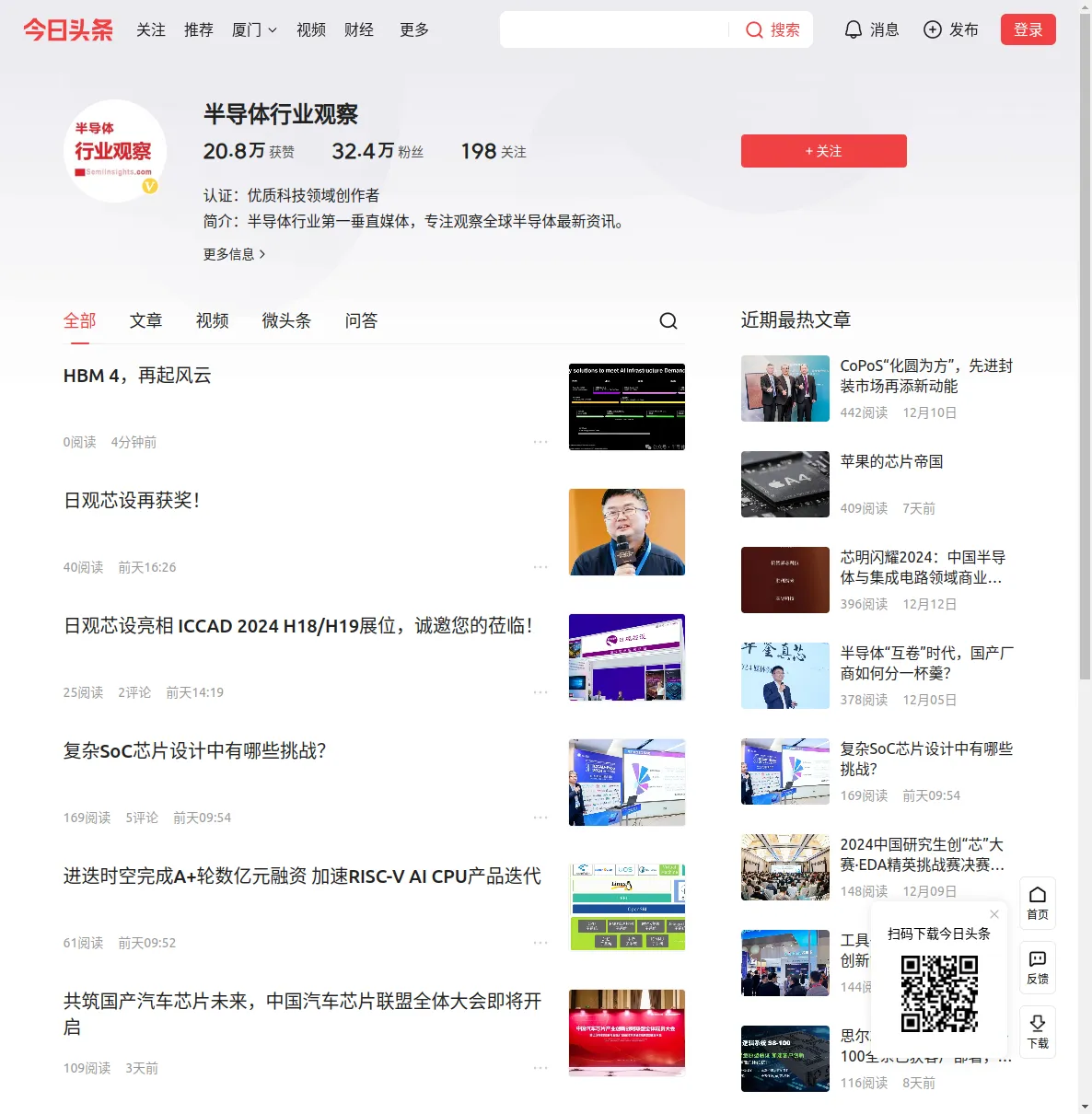Image resolution: width=1092 pixels, height=1114 pixels.
Task: Go to 首页 via floating home icon
Action: click(x=1038, y=903)
